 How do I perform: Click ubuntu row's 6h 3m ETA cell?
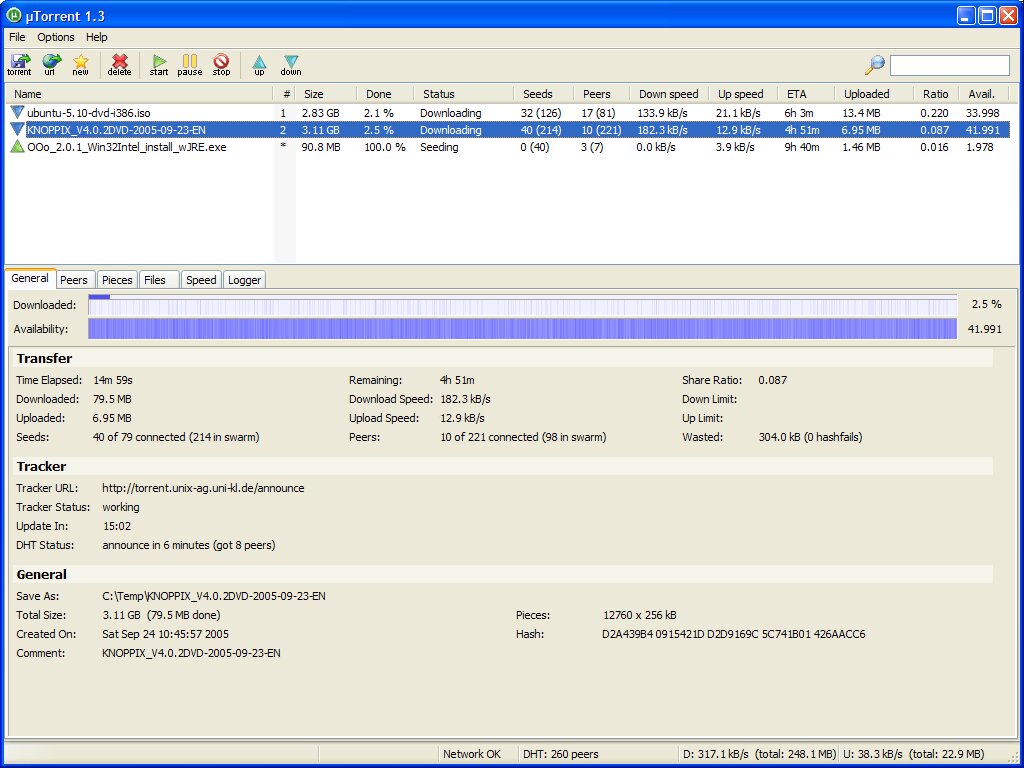point(799,112)
